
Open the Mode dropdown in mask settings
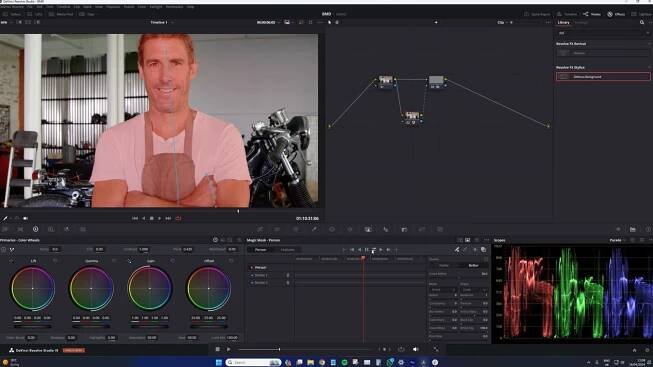[x=443, y=290]
